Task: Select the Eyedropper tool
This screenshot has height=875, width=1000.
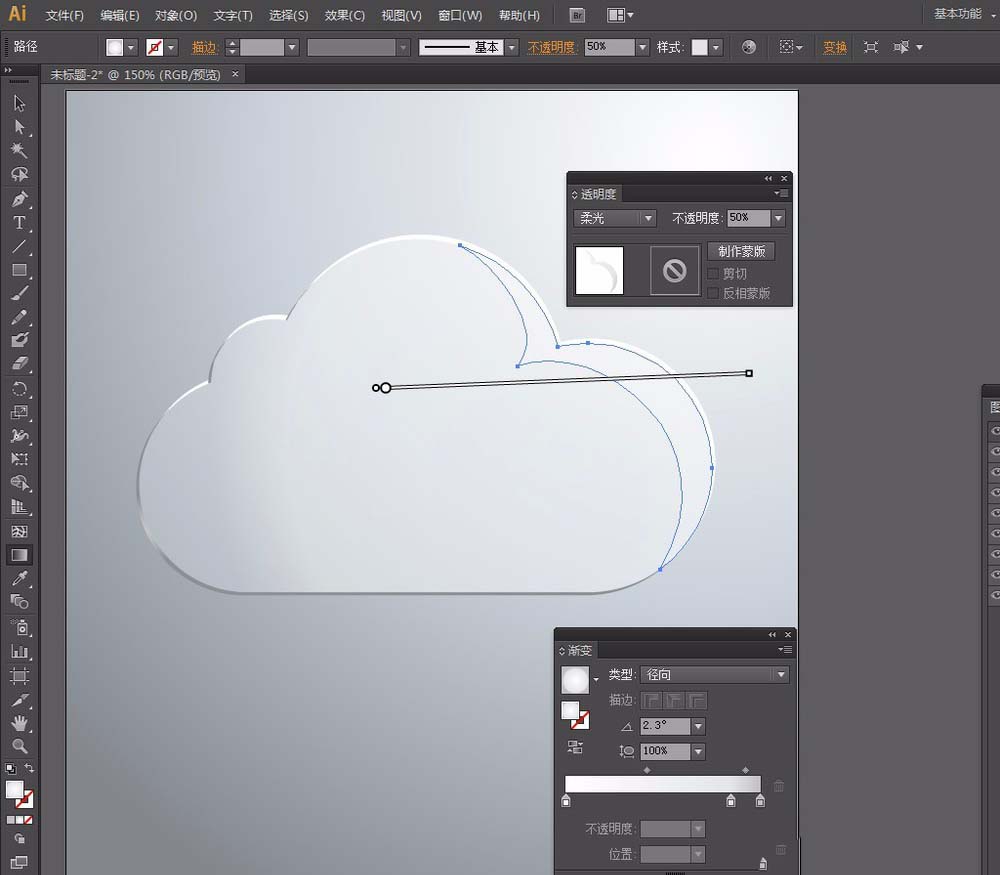Action: tap(19, 578)
